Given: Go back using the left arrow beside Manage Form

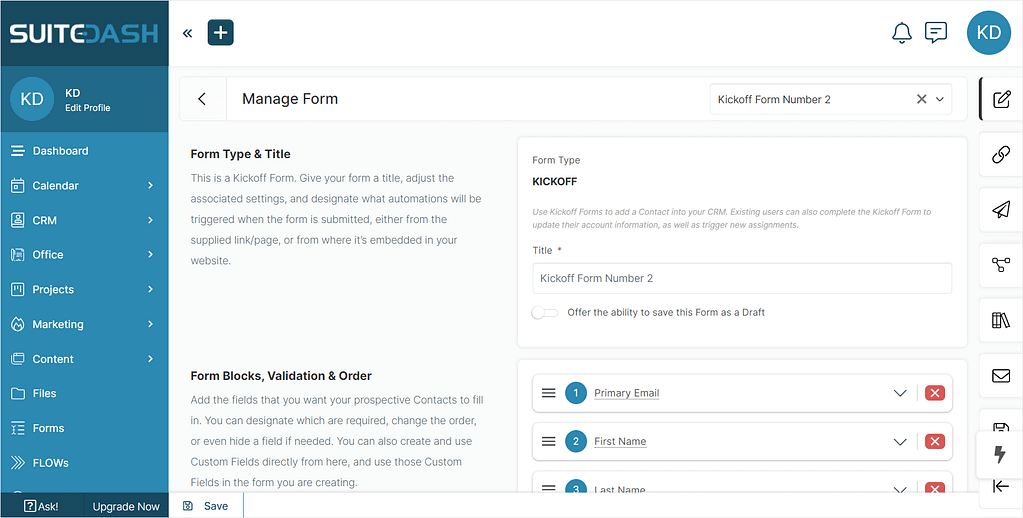Looking at the screenshot, I should pos(202,99).
